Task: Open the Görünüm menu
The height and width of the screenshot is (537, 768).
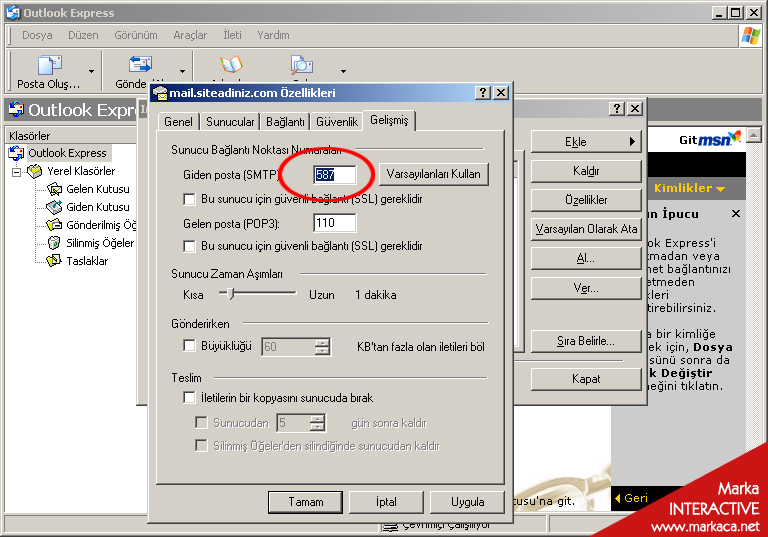Action: [136, 35]
